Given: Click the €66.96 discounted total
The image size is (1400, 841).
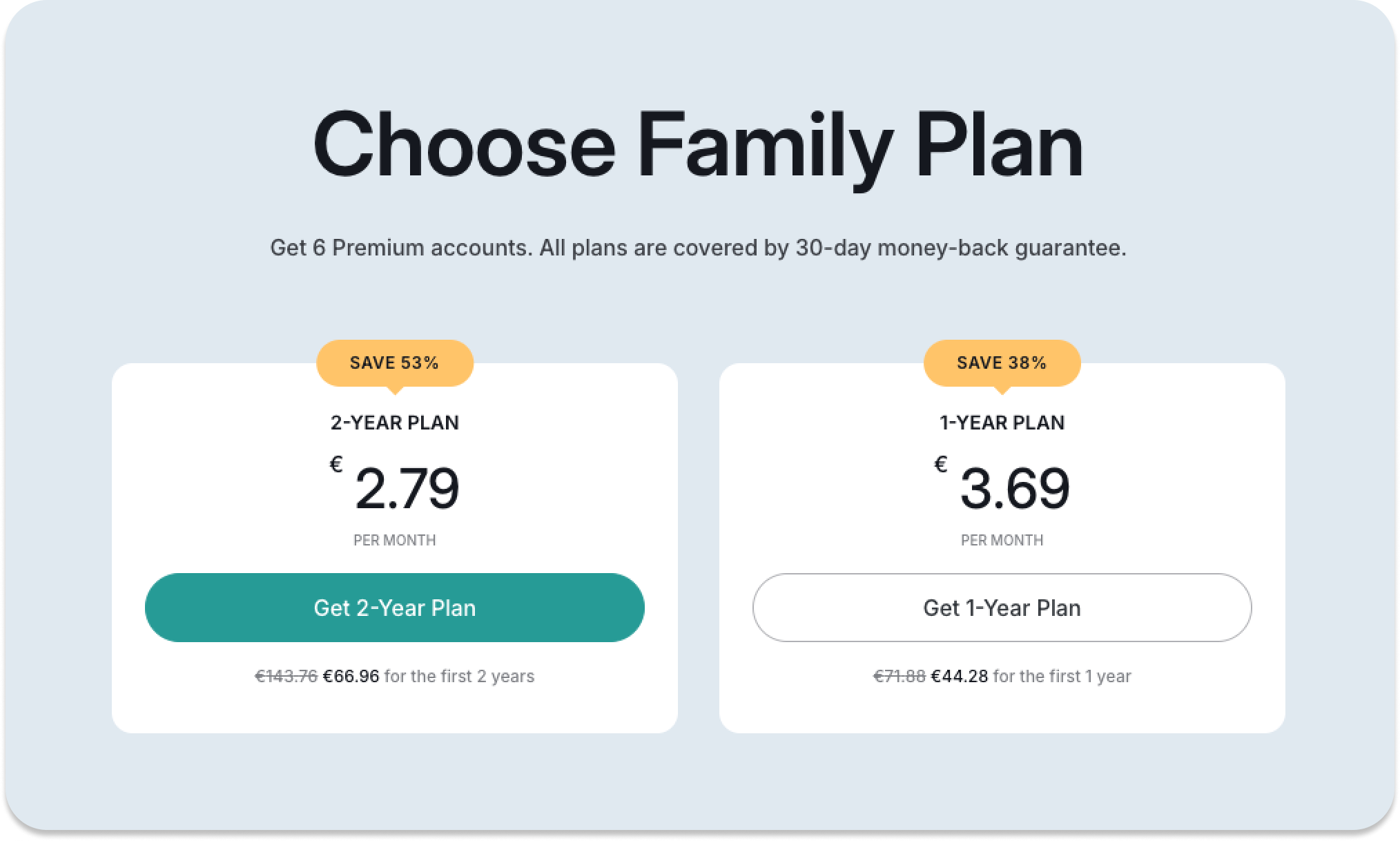Looking at the screenshot, I should pyautogui.click(x=351, y=676).
